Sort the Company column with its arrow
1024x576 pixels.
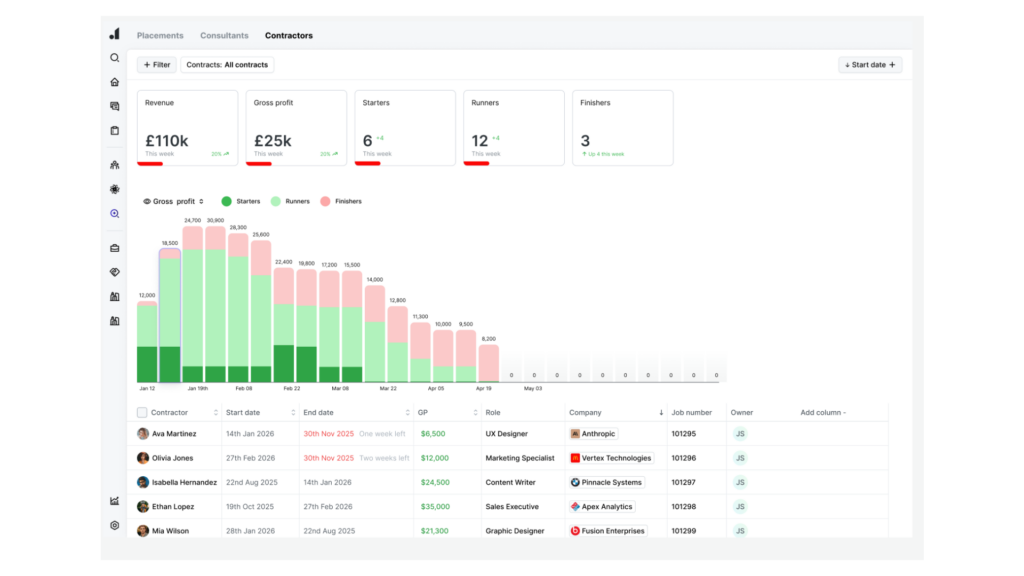point(661,413)
